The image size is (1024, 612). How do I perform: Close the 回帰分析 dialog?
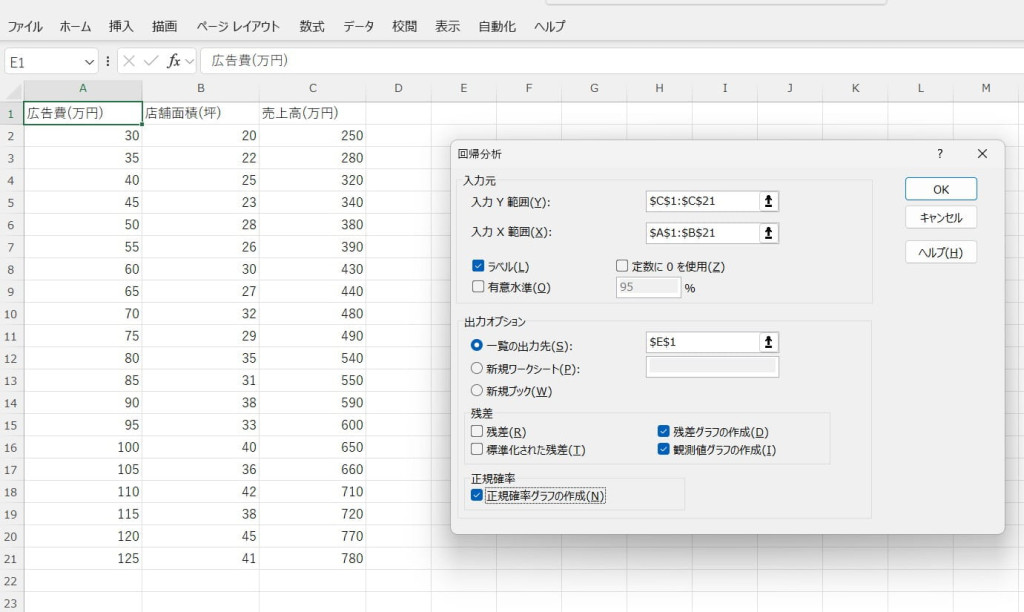(x=982, y=154)
